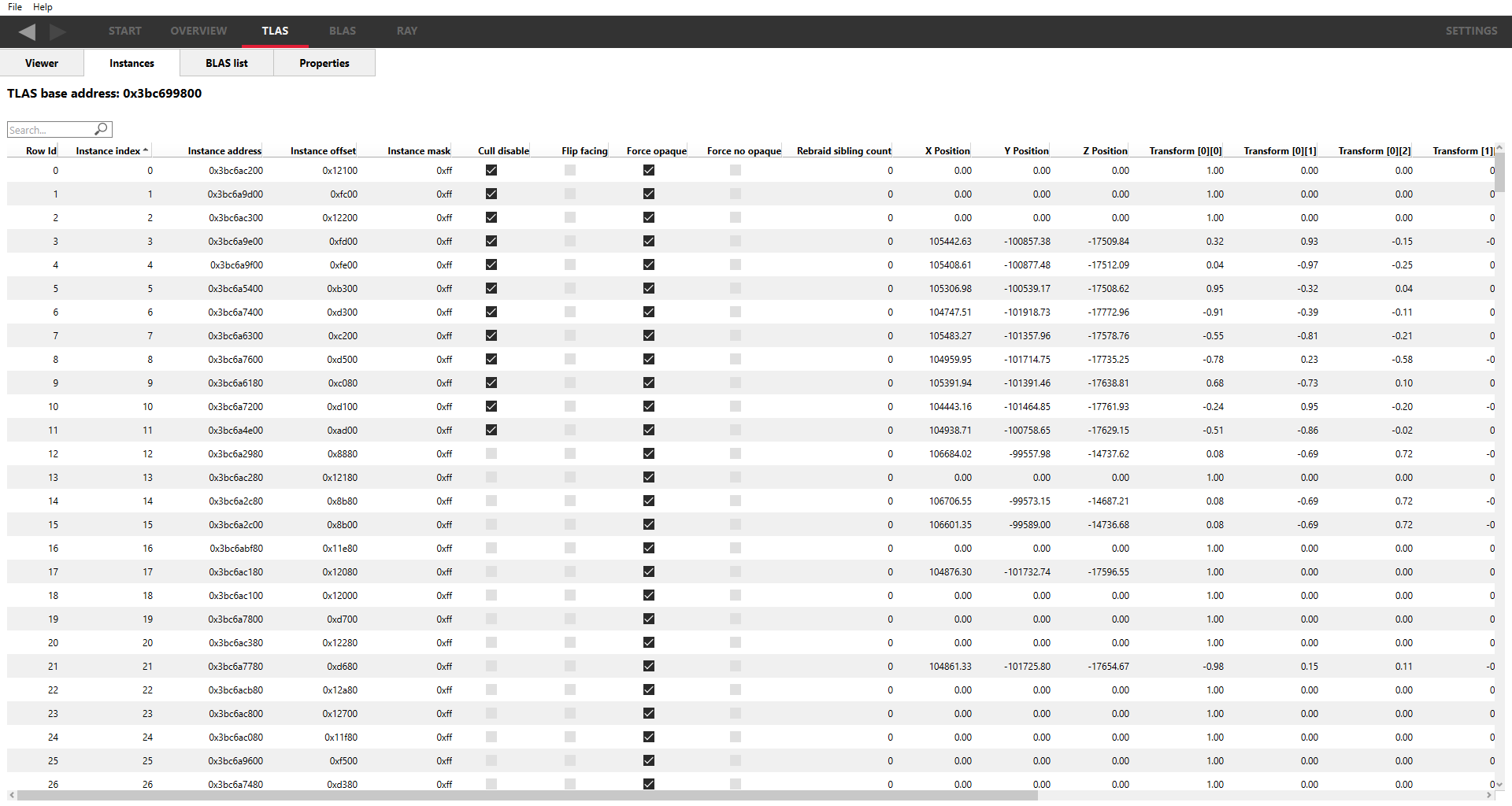
Task: Open the SETTINGS page
Action: click(1470, 31)
